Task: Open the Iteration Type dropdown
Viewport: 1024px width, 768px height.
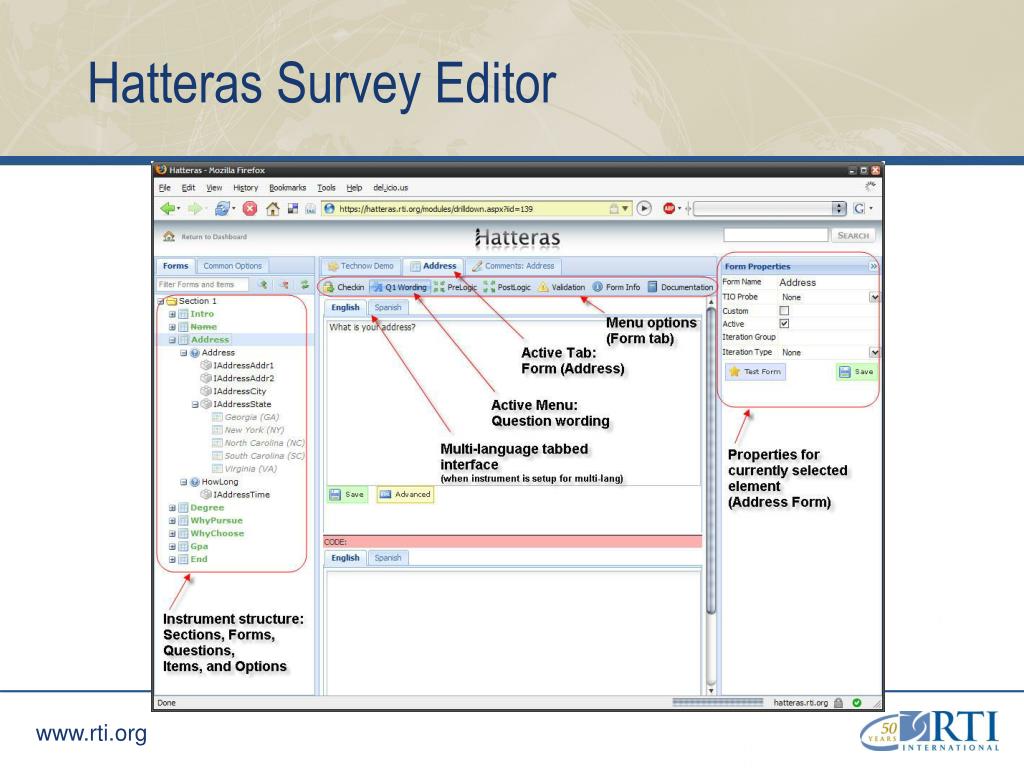Action: pos(874,352)
